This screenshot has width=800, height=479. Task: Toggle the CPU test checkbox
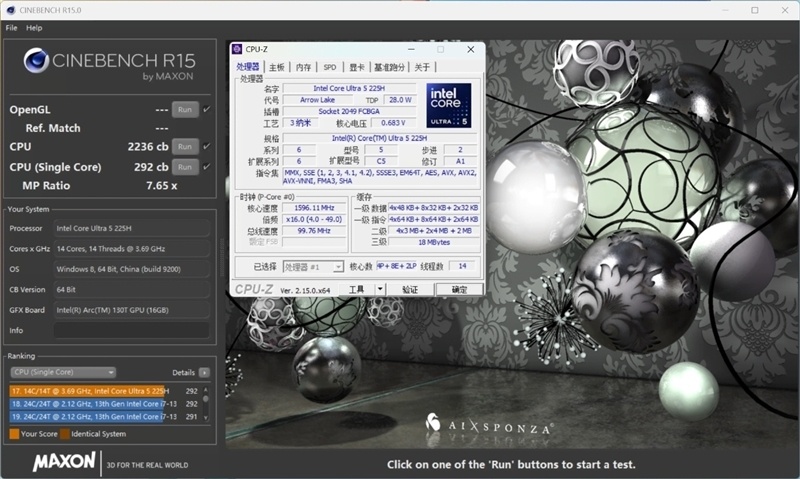pos(207,146)
